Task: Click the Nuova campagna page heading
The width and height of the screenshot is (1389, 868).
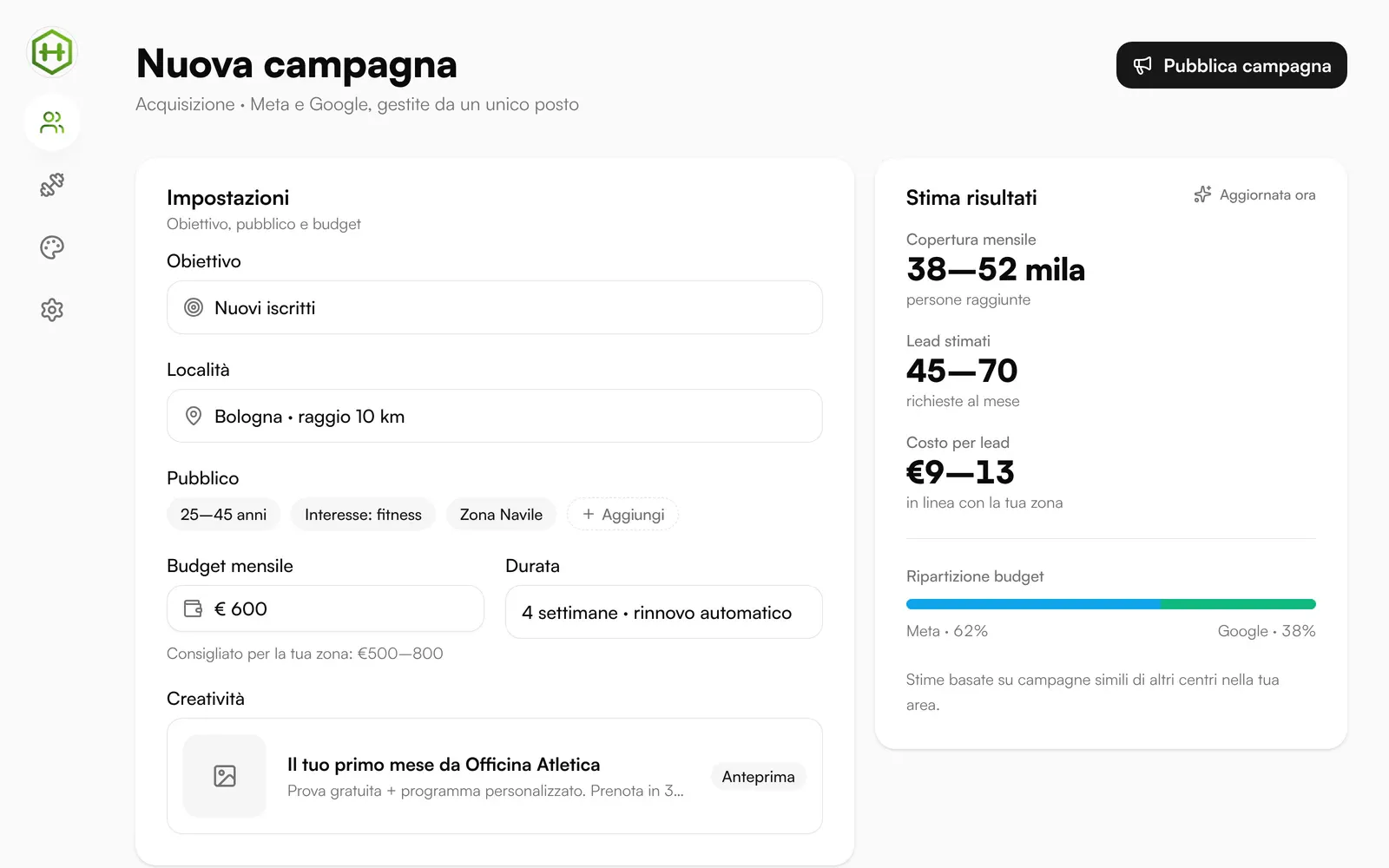Action: click(296, 64)
